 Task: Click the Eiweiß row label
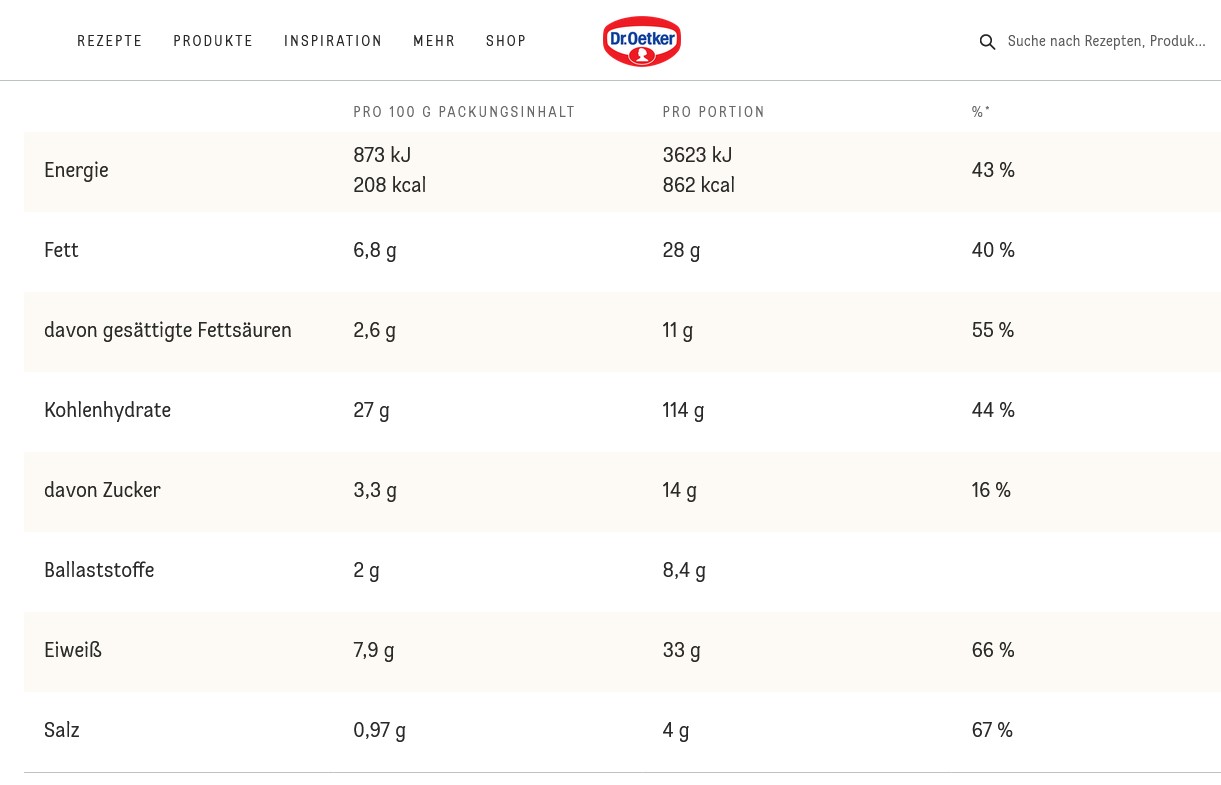click(x=73, y=650)
